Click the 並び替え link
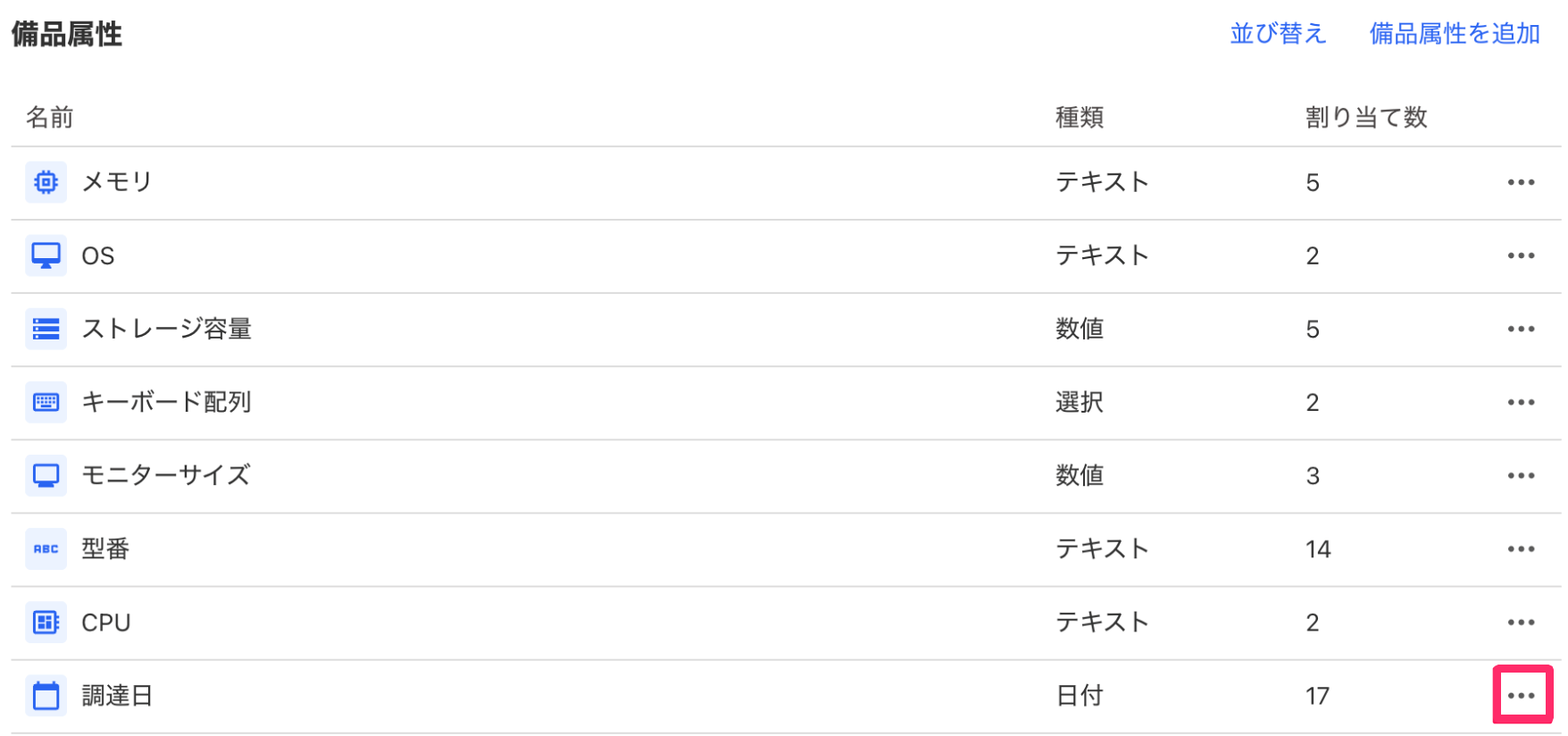The width and height of the screenshot is (1568, 736). coord(1278,34)
